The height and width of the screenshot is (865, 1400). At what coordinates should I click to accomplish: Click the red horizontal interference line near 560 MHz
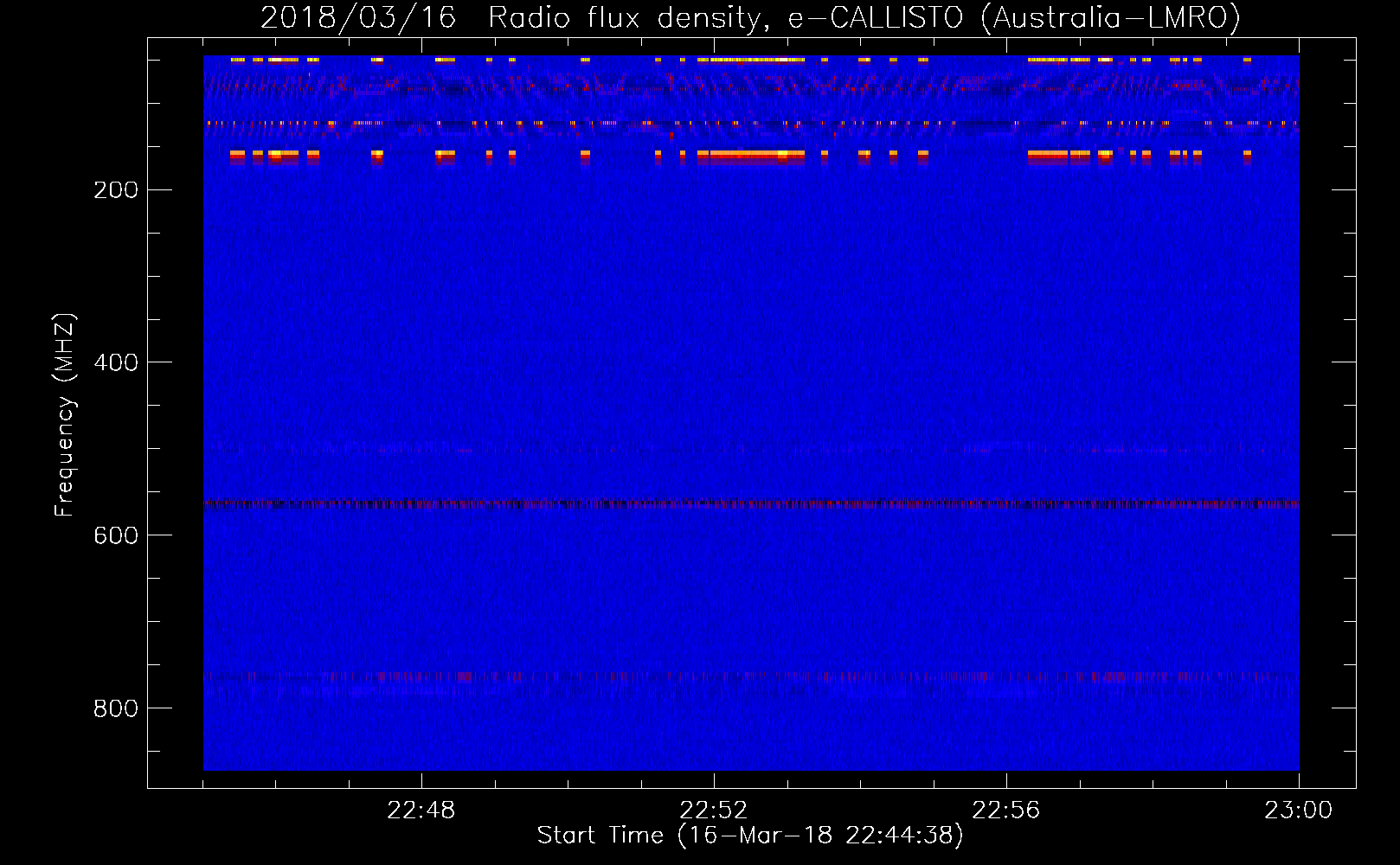pyautogui.click(x=751, y=503)
